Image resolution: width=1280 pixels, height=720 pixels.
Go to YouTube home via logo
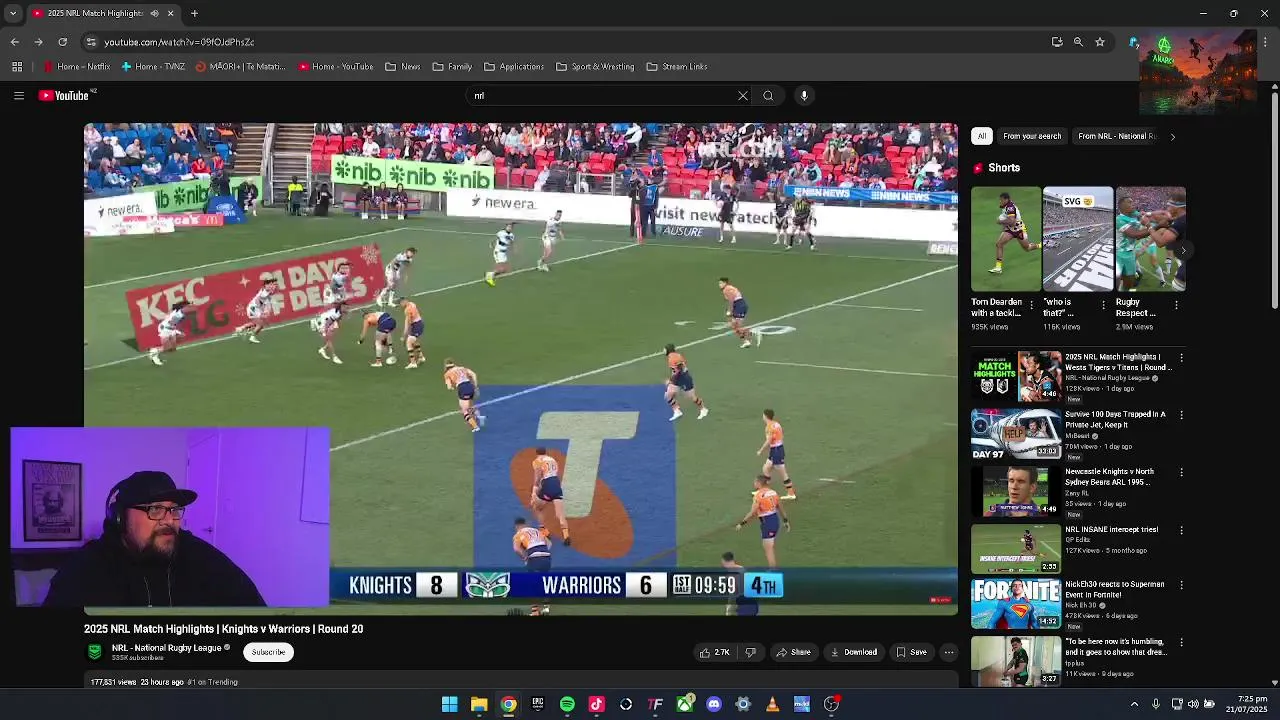[x=64, y=96]
